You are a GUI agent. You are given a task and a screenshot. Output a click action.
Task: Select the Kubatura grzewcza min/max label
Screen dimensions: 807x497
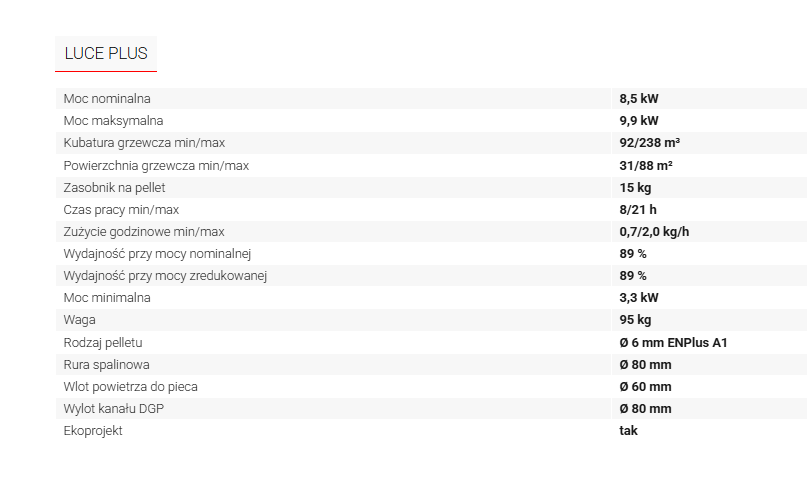click(x=144, y=143)
